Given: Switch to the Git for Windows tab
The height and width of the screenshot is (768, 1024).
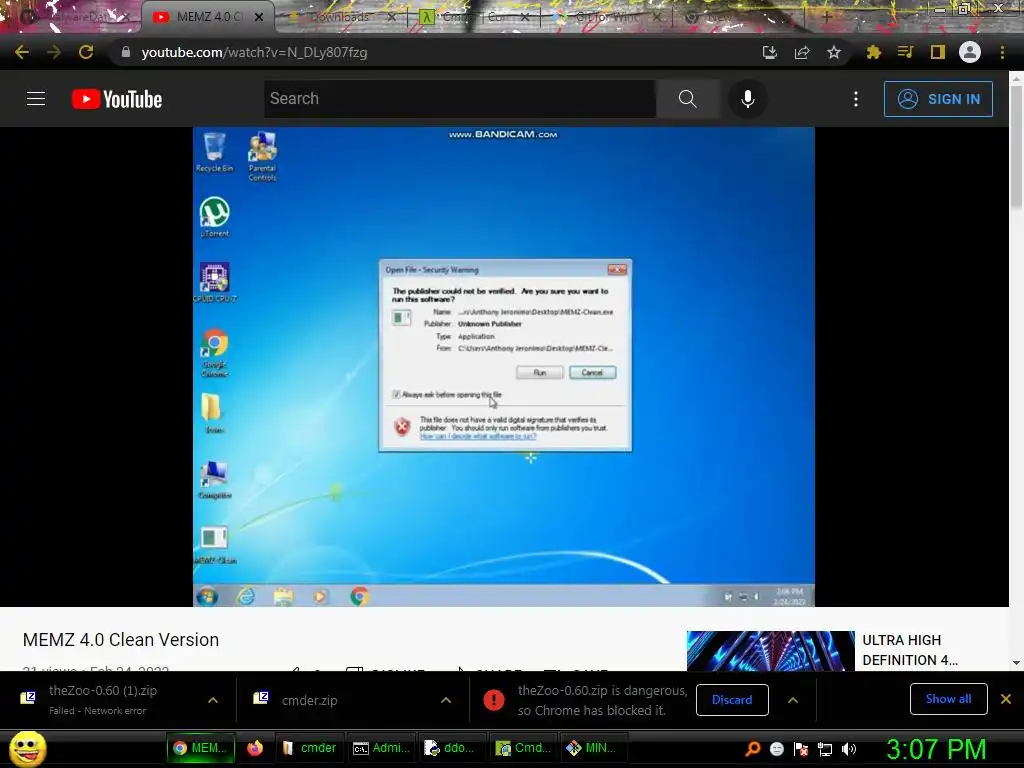Looking at the screenshot, I should point(607,17).
